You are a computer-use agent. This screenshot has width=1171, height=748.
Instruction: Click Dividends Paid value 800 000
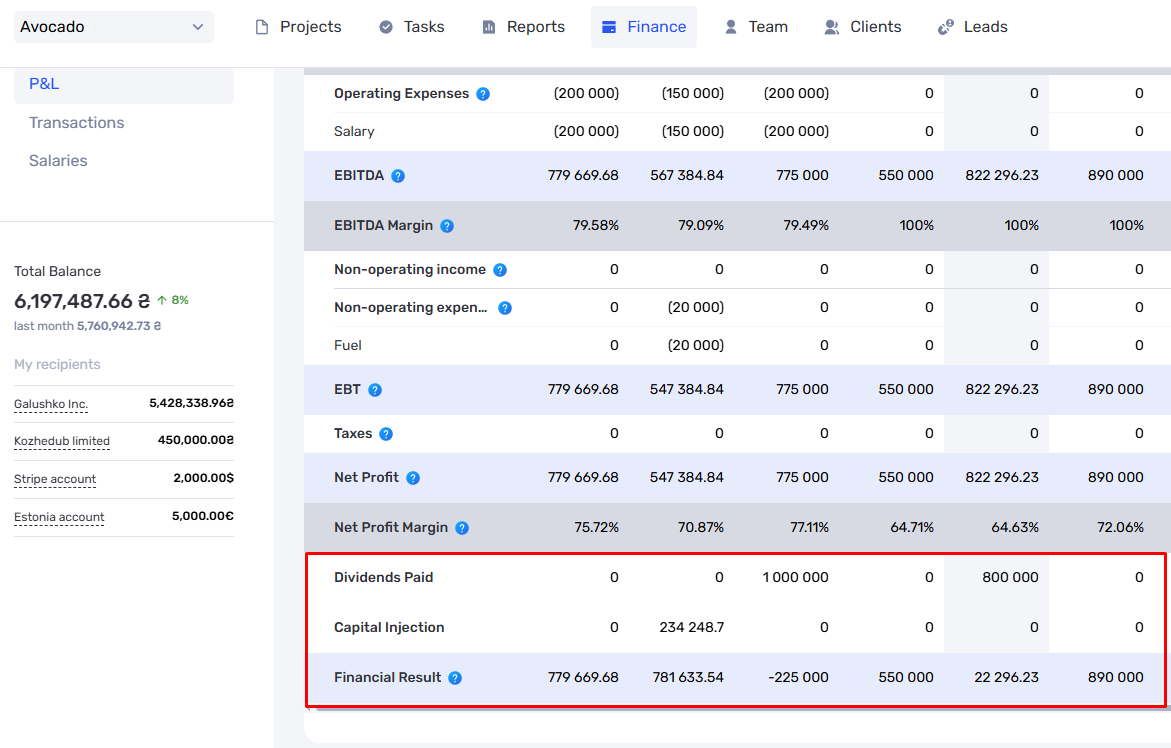point(1010,577)
